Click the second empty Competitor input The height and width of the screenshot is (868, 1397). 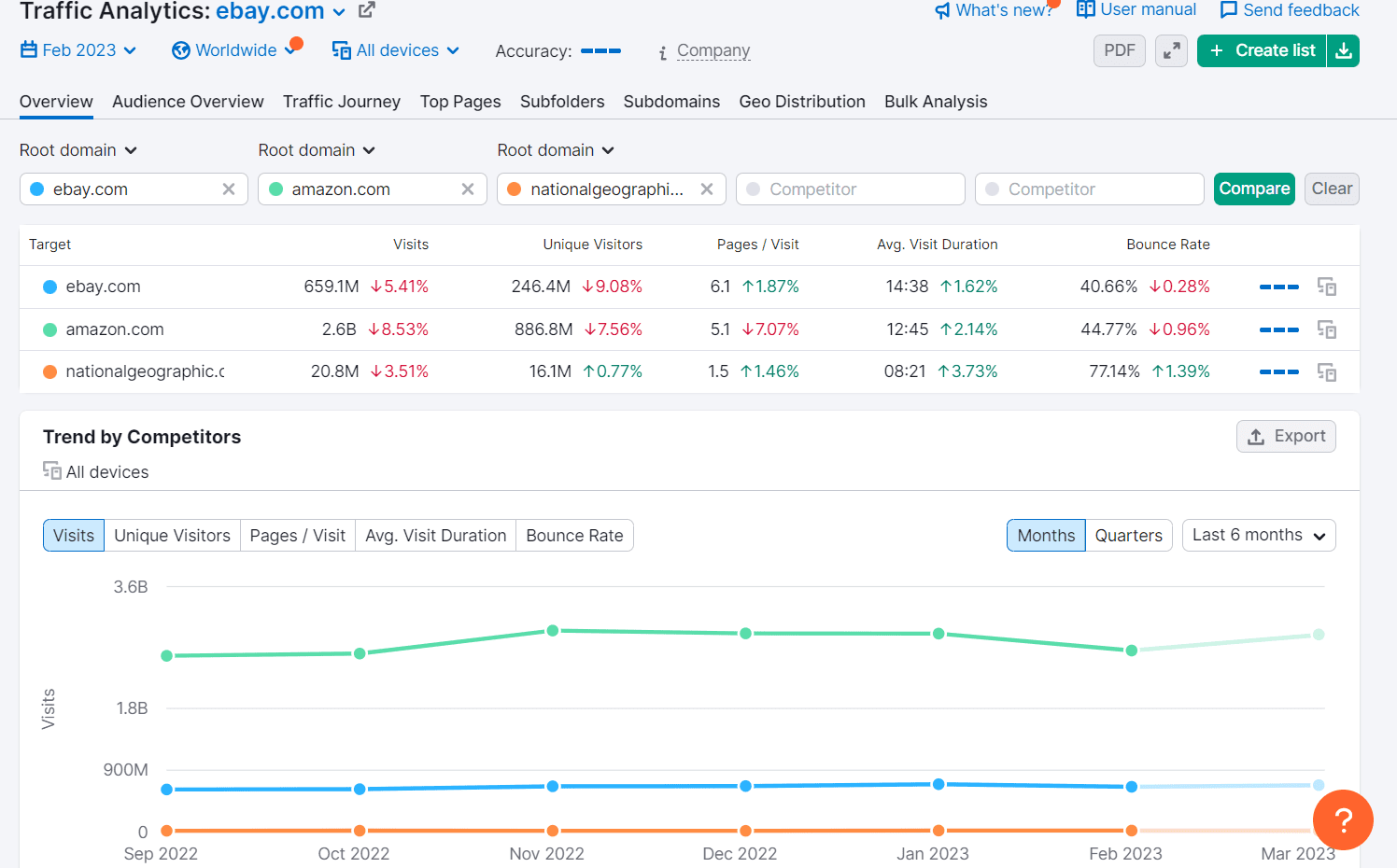pyautogui.click(x=1090, y=189)
